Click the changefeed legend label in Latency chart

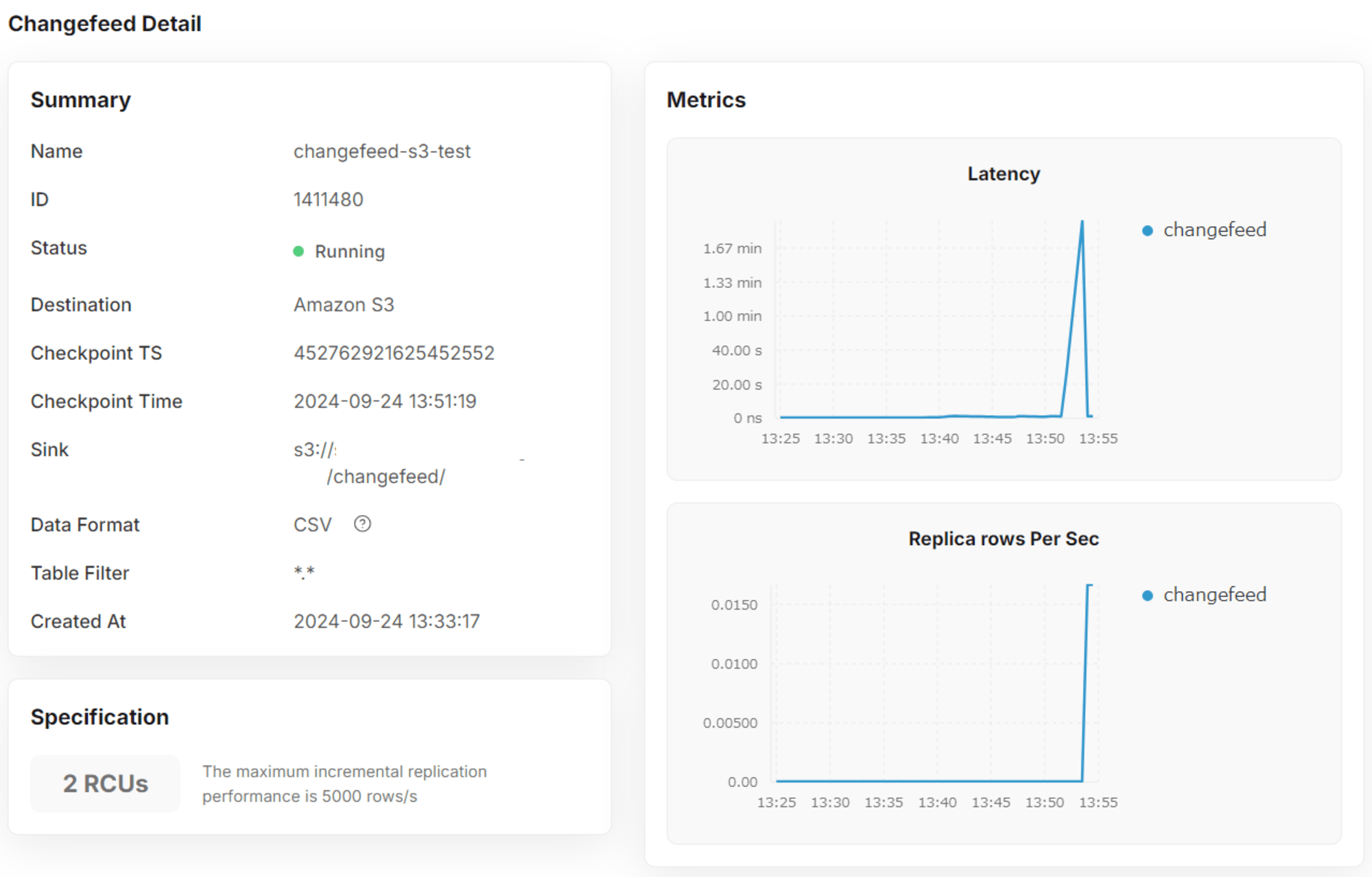[x=1215, y=230]
